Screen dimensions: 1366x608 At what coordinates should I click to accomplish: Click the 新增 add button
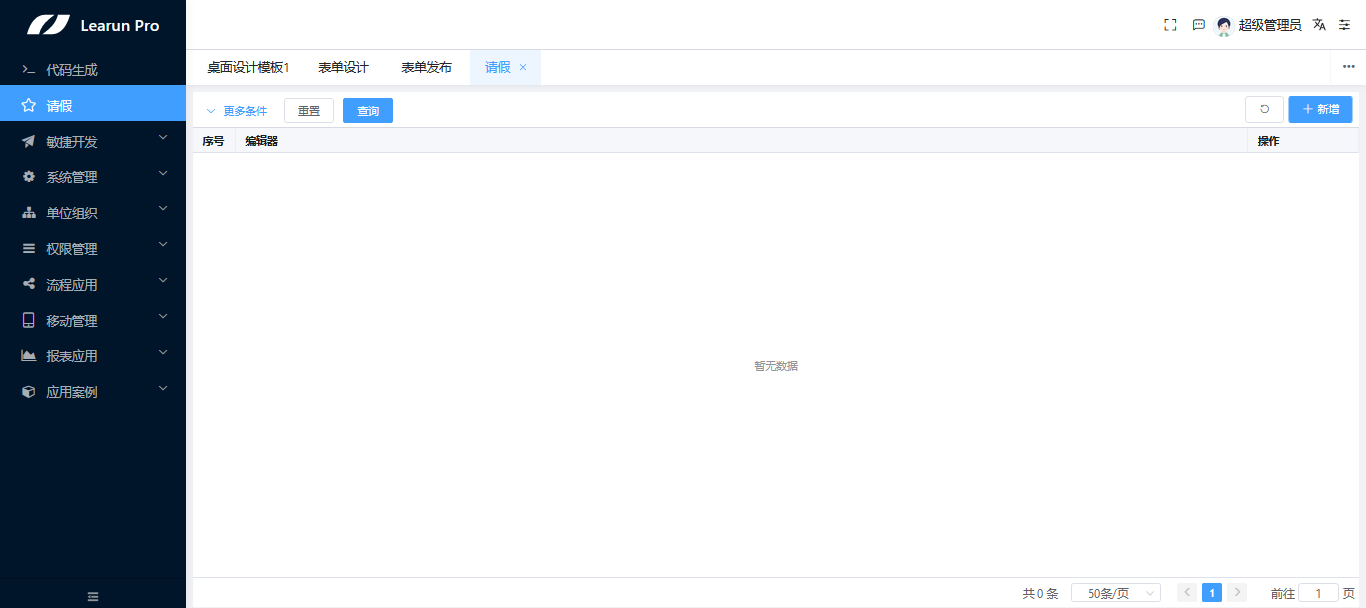coord(1320,109)
